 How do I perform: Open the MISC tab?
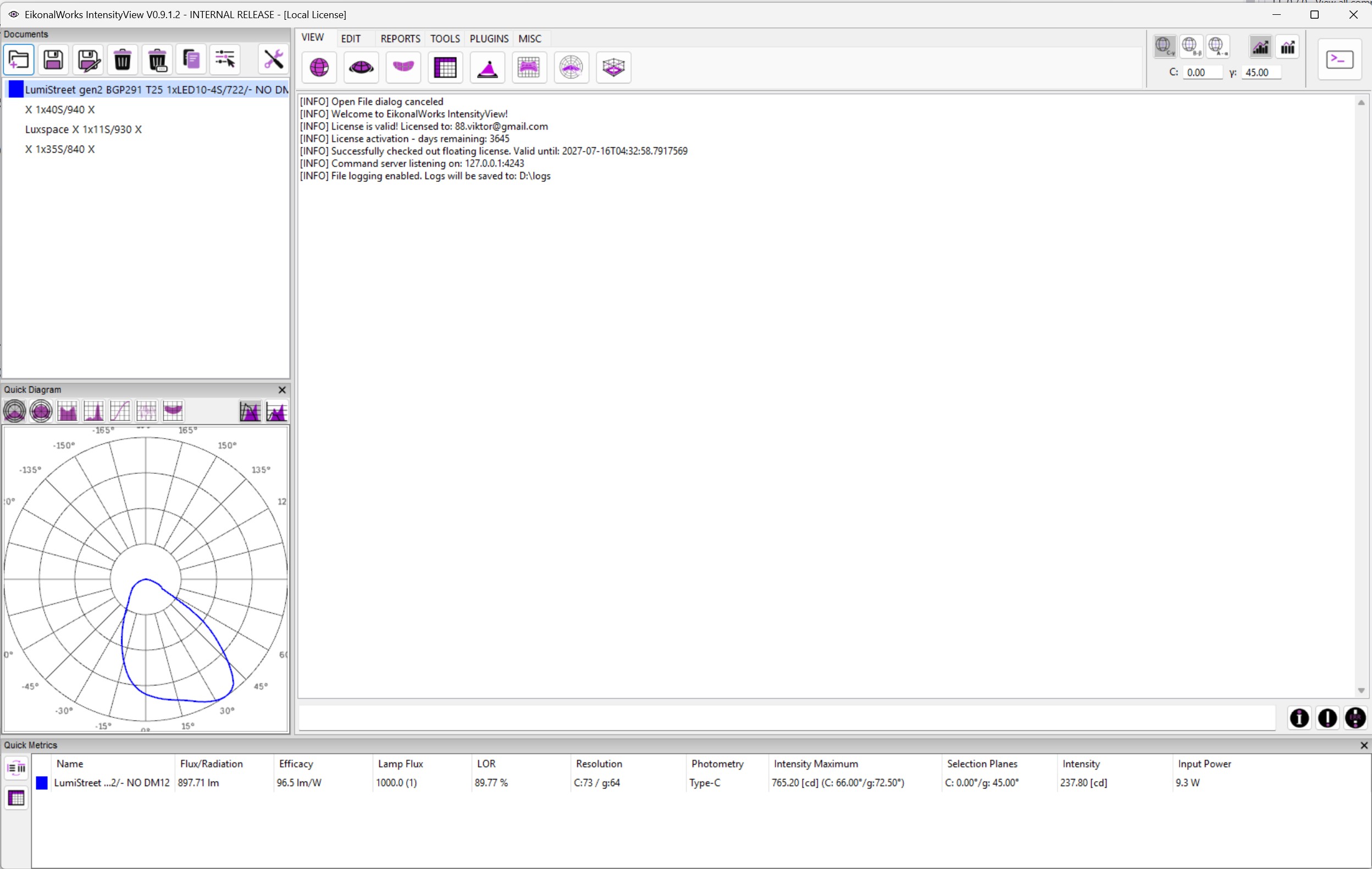(530, 38)
